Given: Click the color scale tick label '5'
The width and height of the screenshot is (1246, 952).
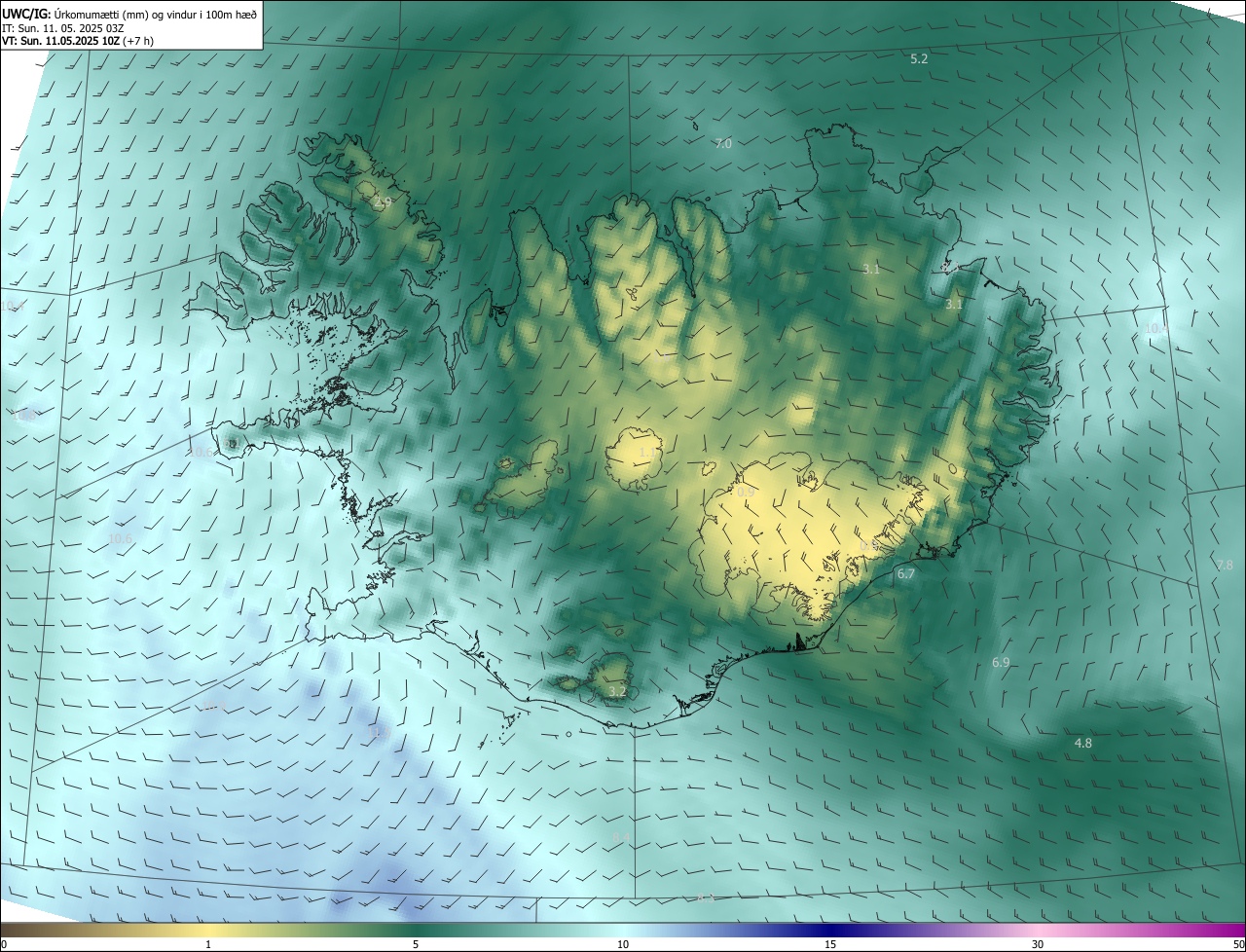Looking at the screenshot, I should [x=416, y=944].
